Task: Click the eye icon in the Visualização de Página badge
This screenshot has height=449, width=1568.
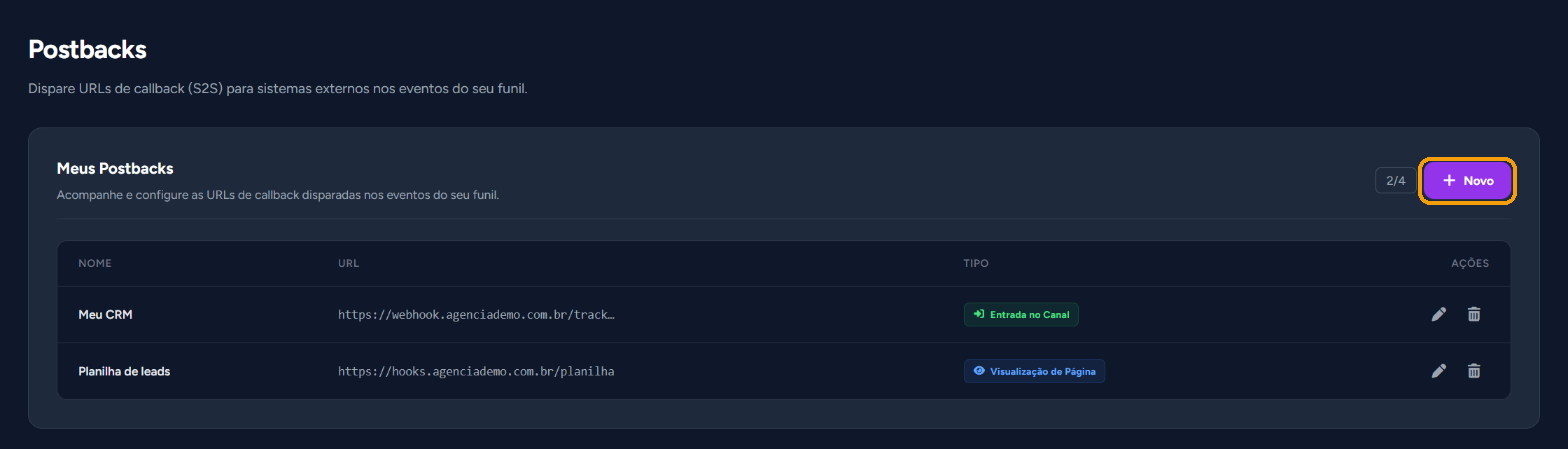Action: click(979, 371)
